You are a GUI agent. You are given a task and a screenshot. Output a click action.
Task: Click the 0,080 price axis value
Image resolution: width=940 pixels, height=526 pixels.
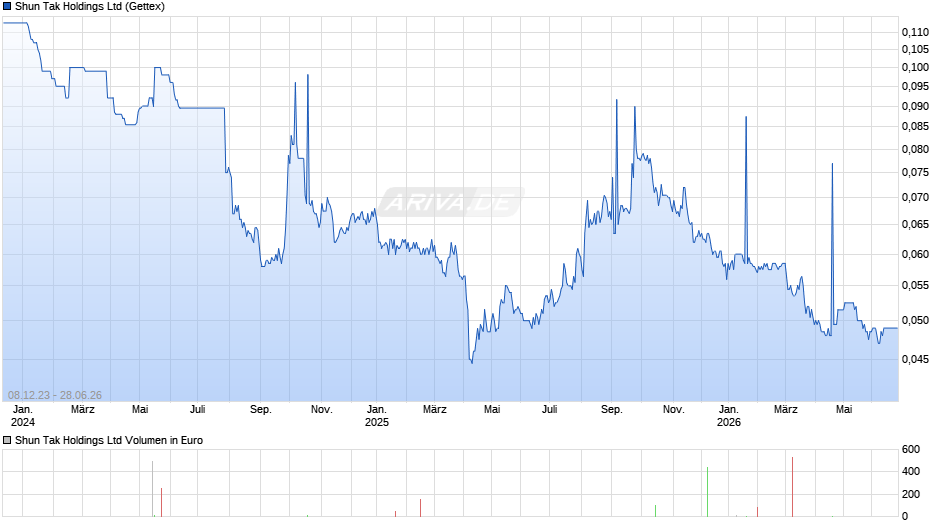click(915, 149)
